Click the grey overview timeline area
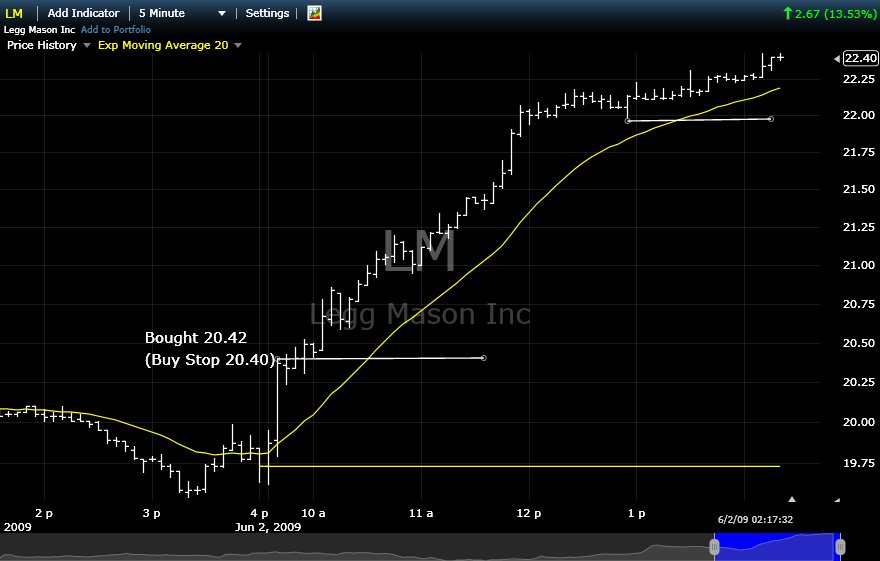Screen dimensions: 880x561 click(356, 547)
